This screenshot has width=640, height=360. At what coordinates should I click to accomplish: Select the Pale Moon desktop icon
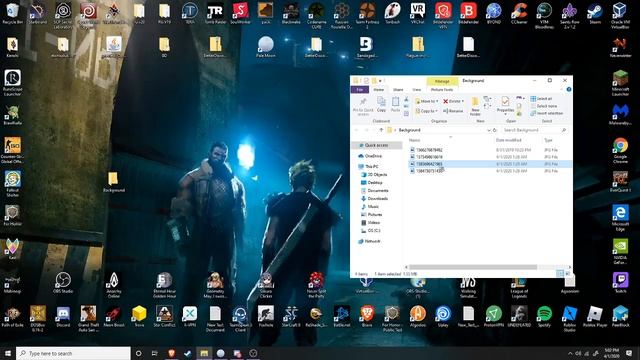pos(266,47)
